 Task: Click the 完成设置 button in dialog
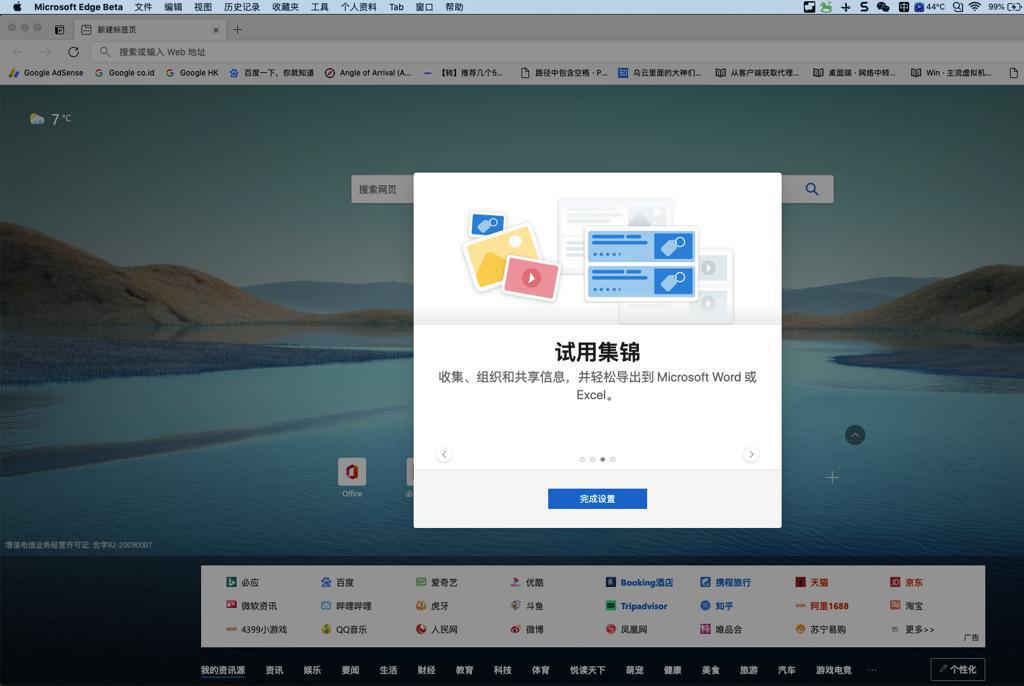pos(597,498)
